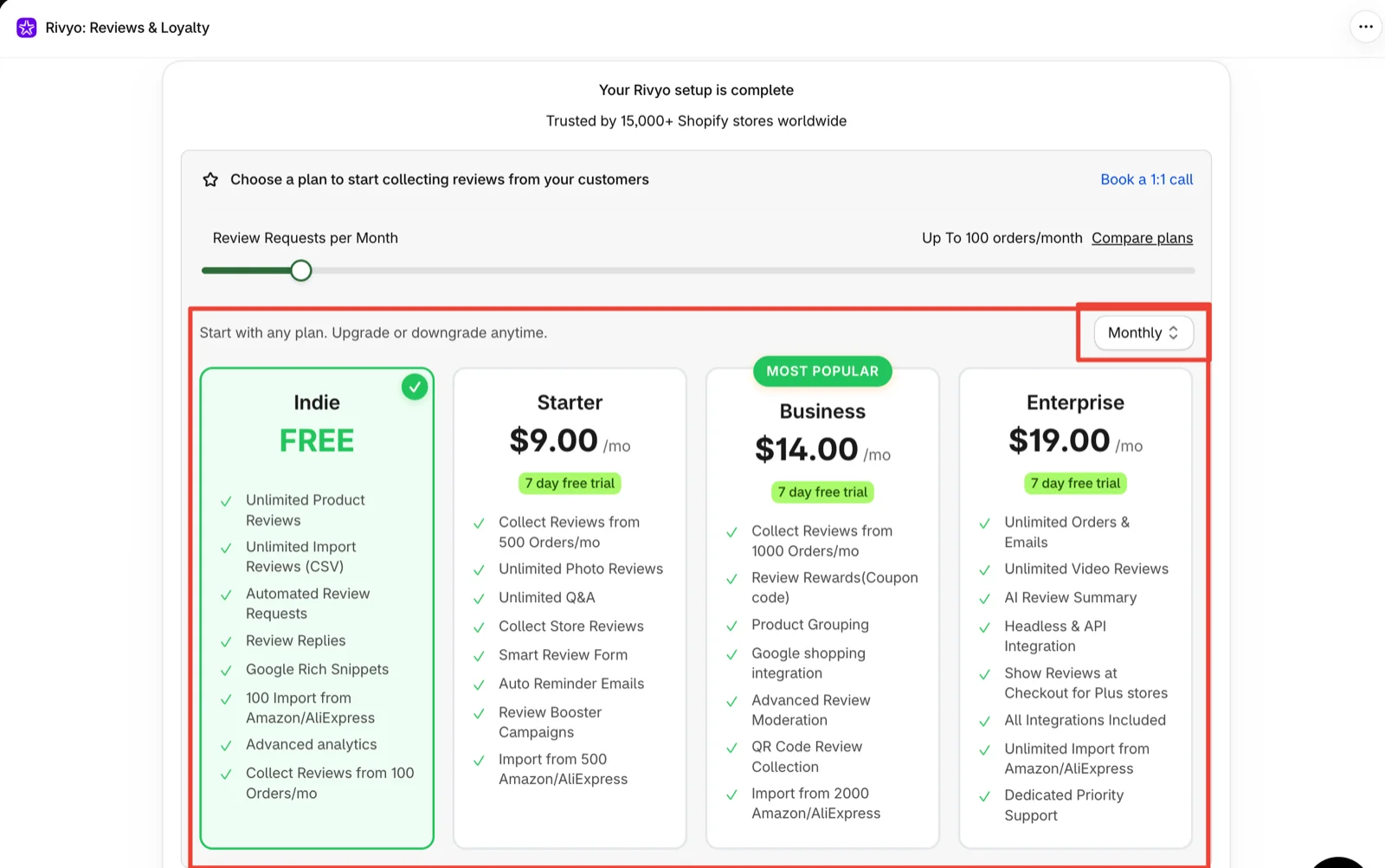Viewport: 1385px width, 868px height.
Task: Open the three-dot more options menu
Action: 1365,27
